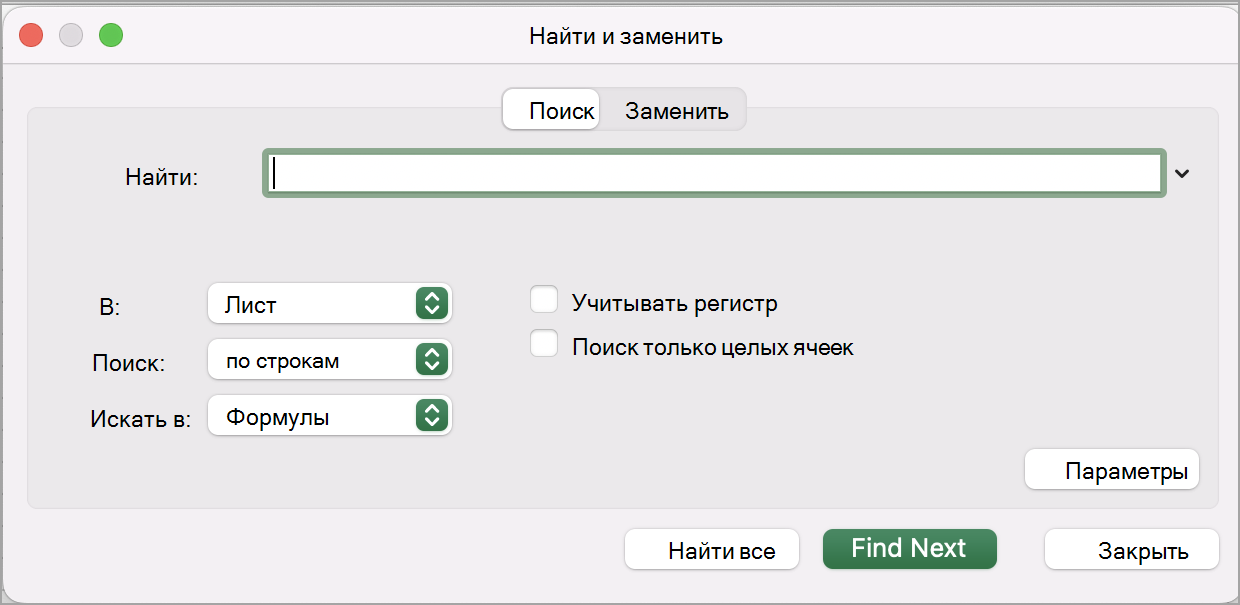Enable the Учитывать регистр checkbox
The width and height of the screenshot is (1240, 605).
(x=544, y=300)
